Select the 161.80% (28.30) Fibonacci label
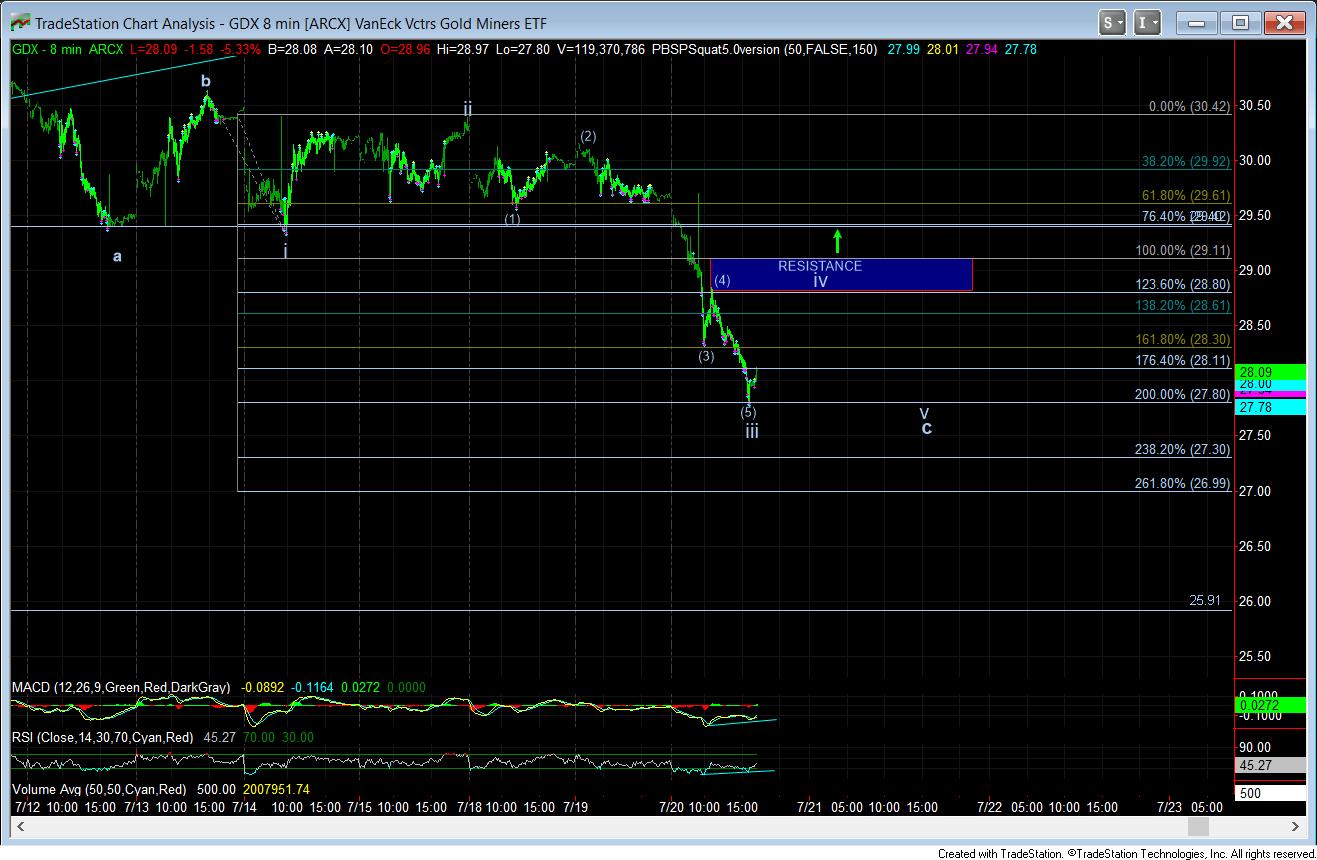The image size is (1317, 860). tap(1183, 340)
